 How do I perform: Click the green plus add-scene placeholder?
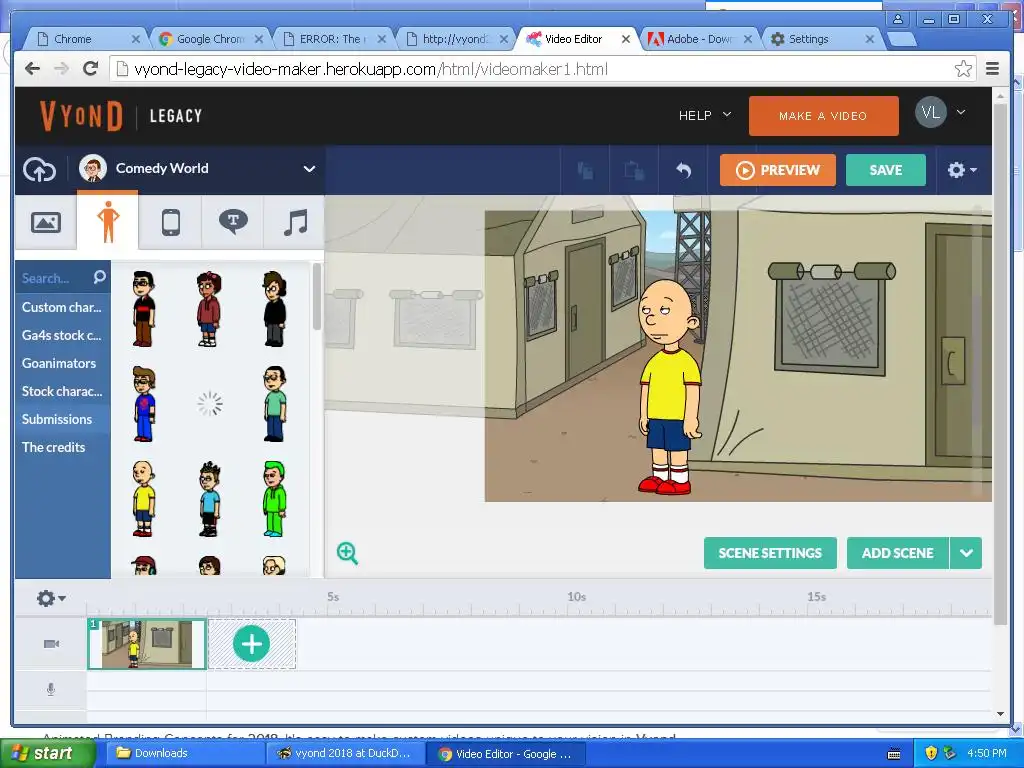(x=251, y=644)
